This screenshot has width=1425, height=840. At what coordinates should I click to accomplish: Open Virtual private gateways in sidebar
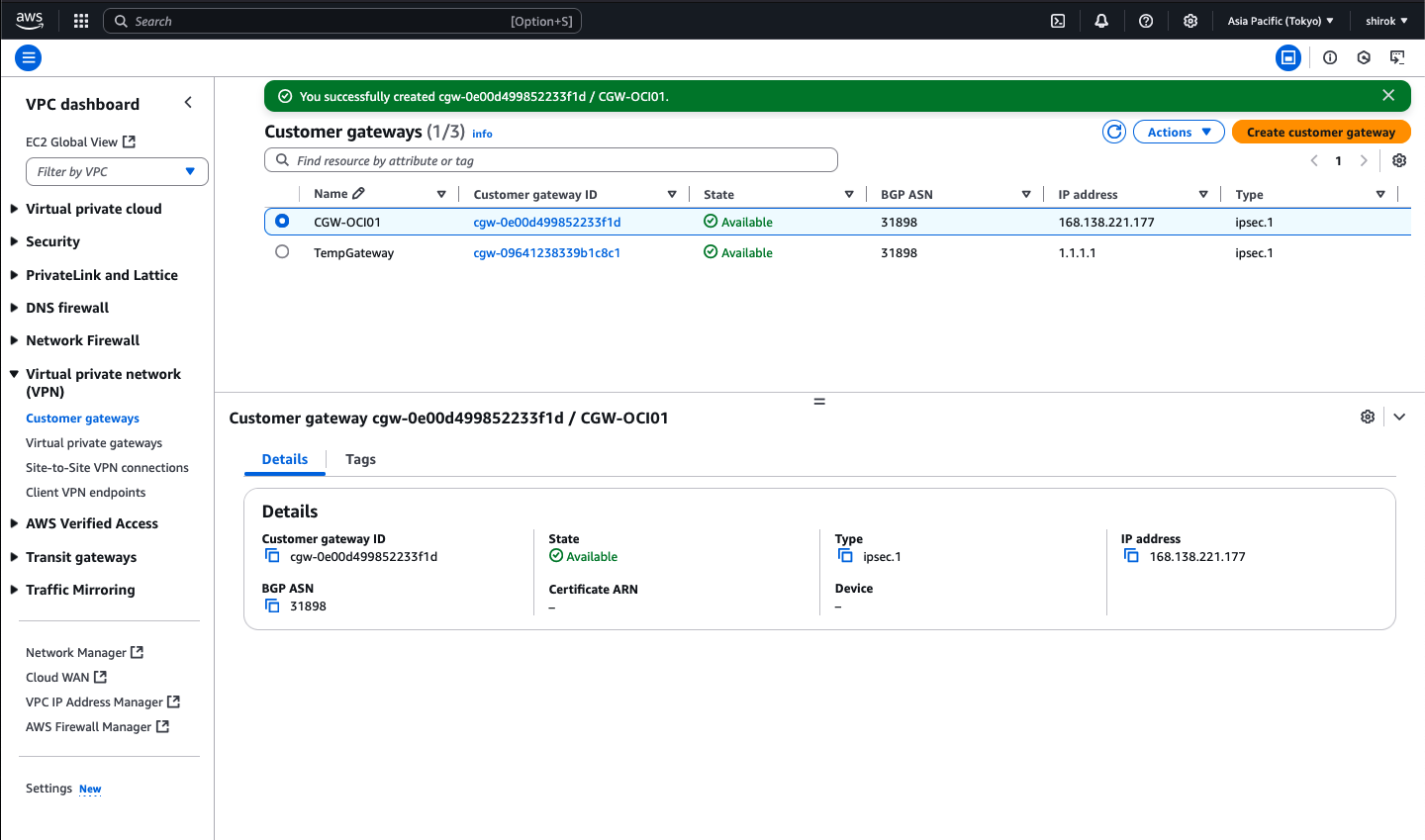click(94, 443)
